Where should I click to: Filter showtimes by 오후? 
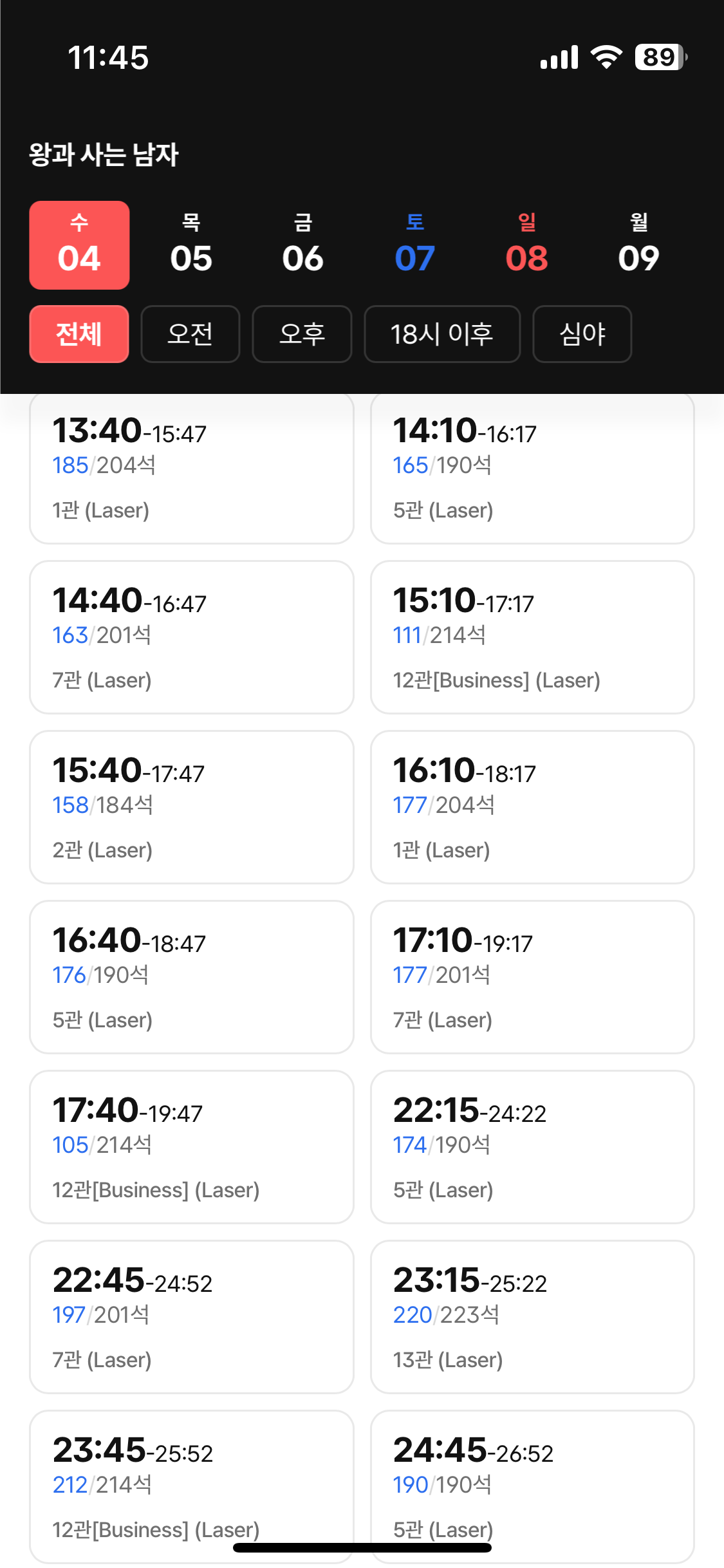click(302, 334)
